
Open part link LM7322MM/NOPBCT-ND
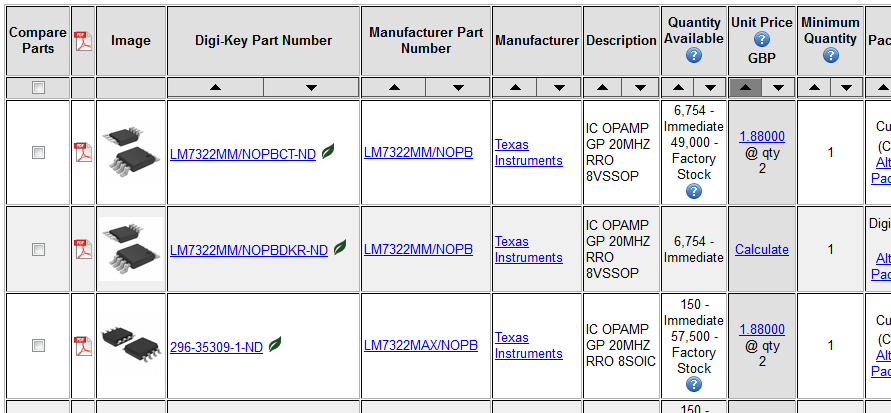coord(243,154)
